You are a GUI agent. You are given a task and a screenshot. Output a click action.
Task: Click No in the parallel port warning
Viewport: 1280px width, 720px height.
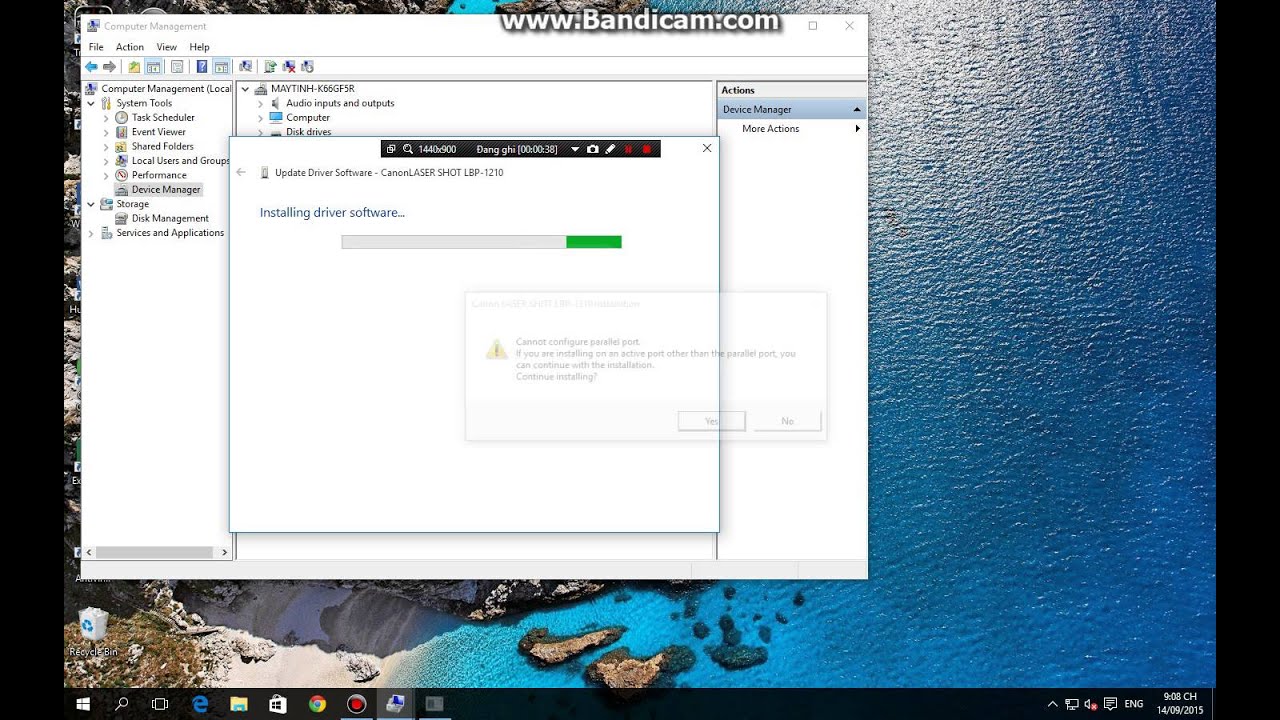click(x=787, y=421)
